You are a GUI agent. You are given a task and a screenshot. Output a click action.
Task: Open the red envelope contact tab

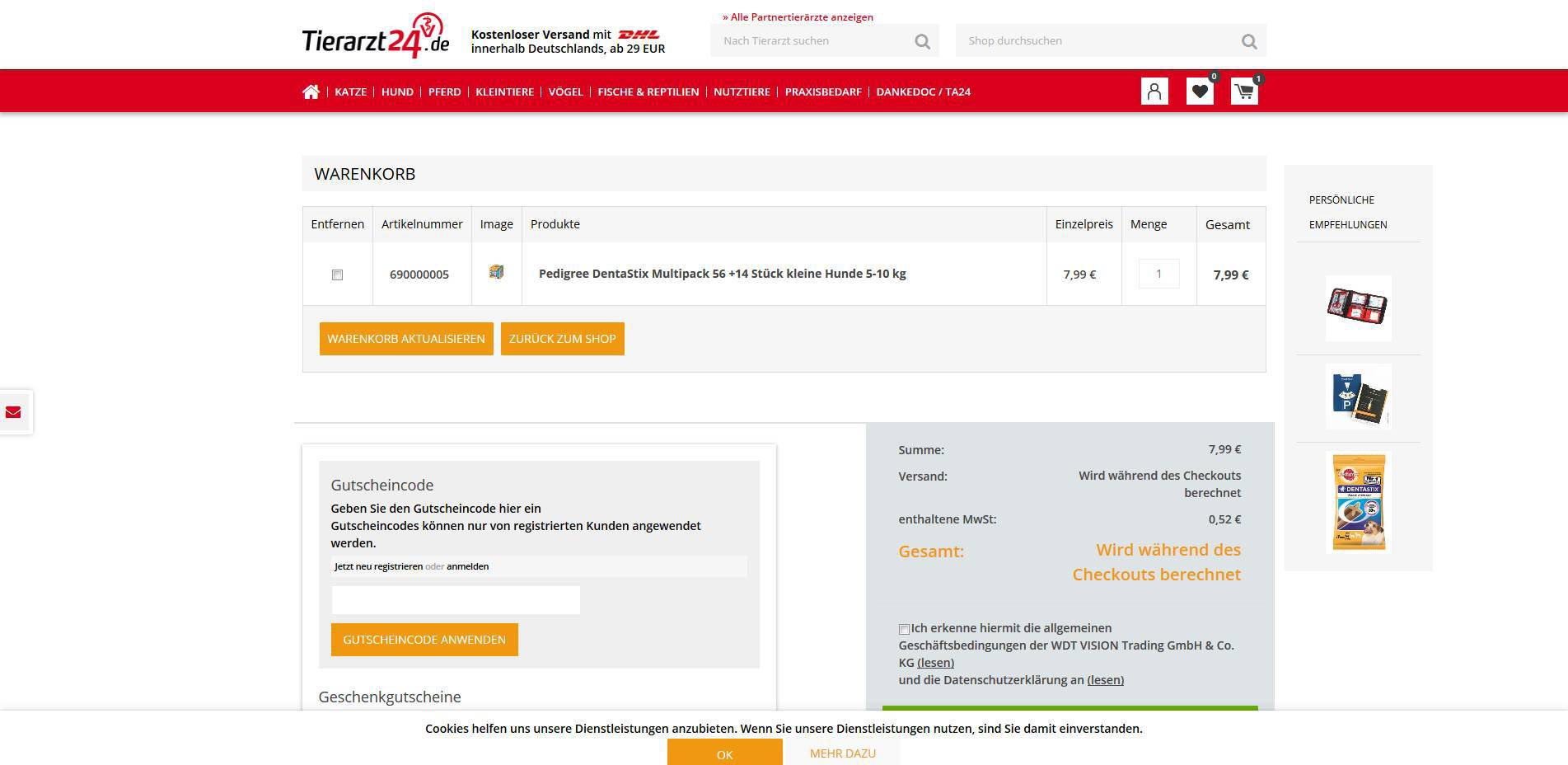(x=13, y=412)
